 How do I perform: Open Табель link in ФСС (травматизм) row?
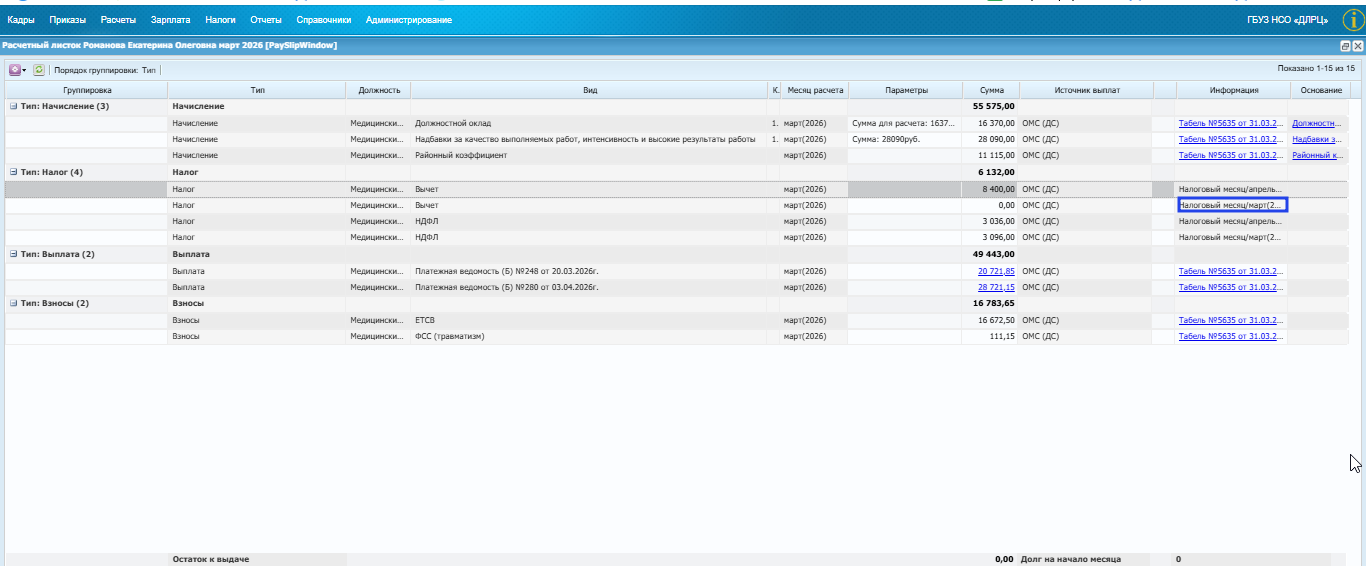coord(1230,336)
